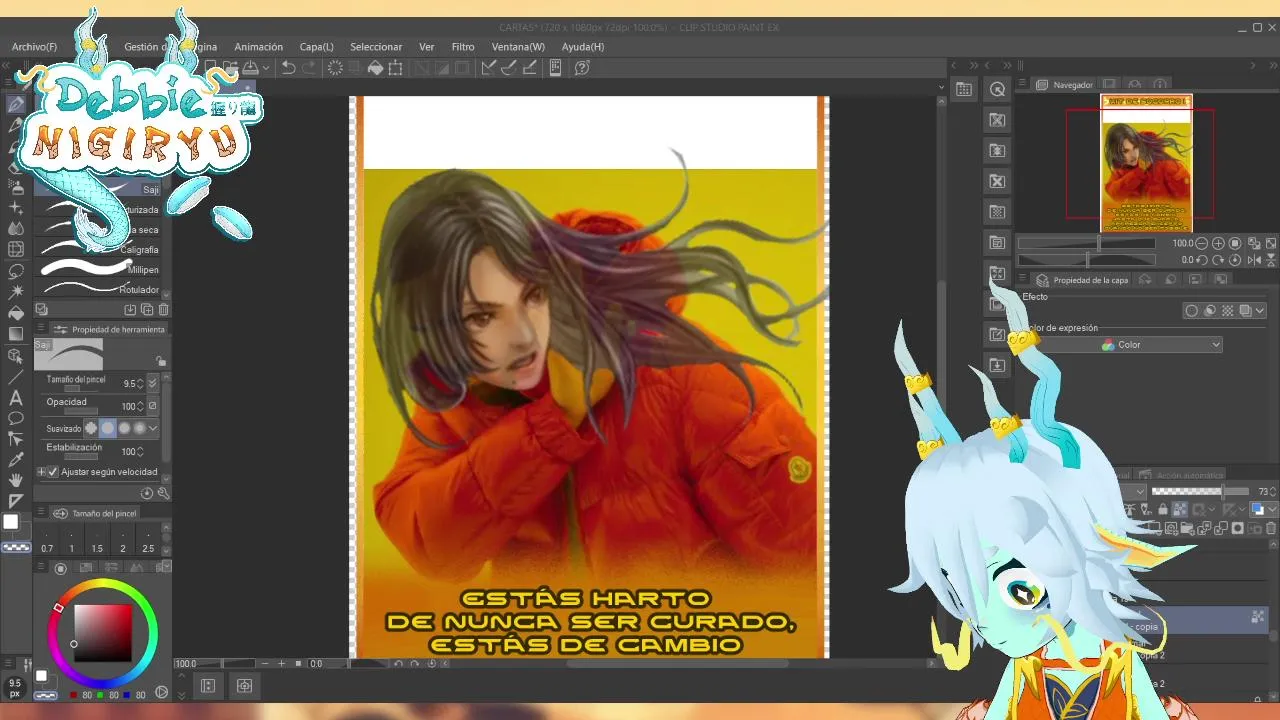Select the Pen tool in the toolbox
The width and height of the screenshot is (1280, 720).
pos(16,104)
